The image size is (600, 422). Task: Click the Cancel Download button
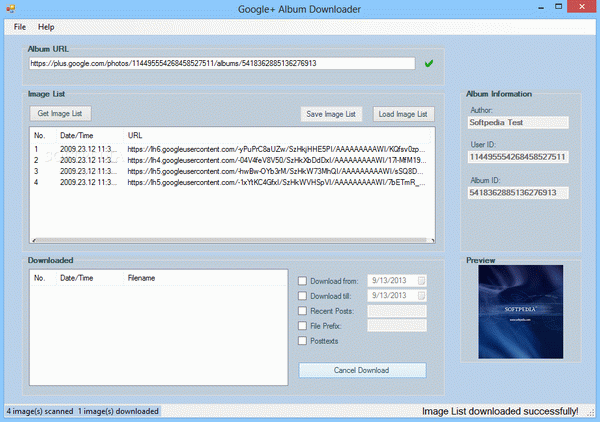point(362,370)
